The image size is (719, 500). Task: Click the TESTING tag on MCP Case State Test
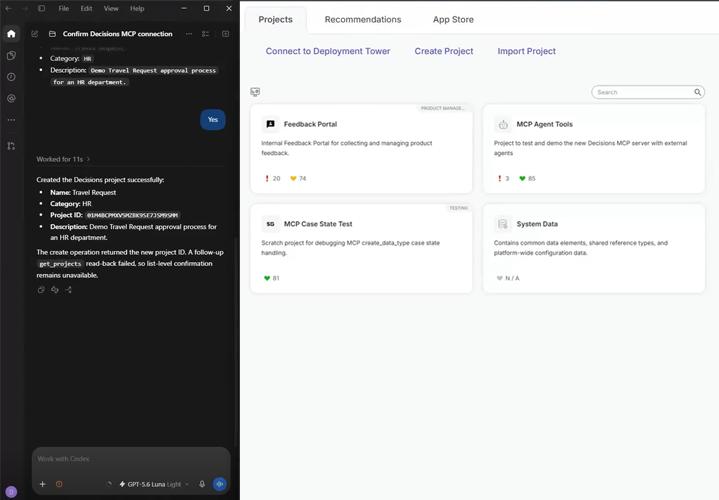459,208
